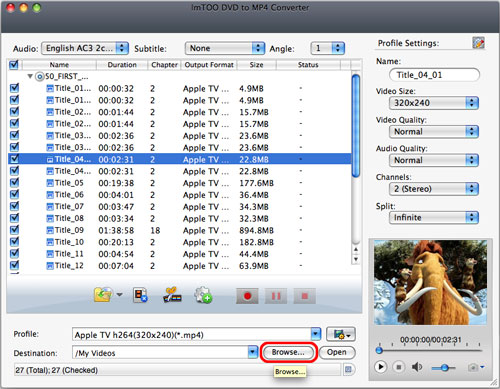The height and width of the screenshot is (389, 500).
Task: Sort by the Chapter column header
Action: click(x=164, y=65)
